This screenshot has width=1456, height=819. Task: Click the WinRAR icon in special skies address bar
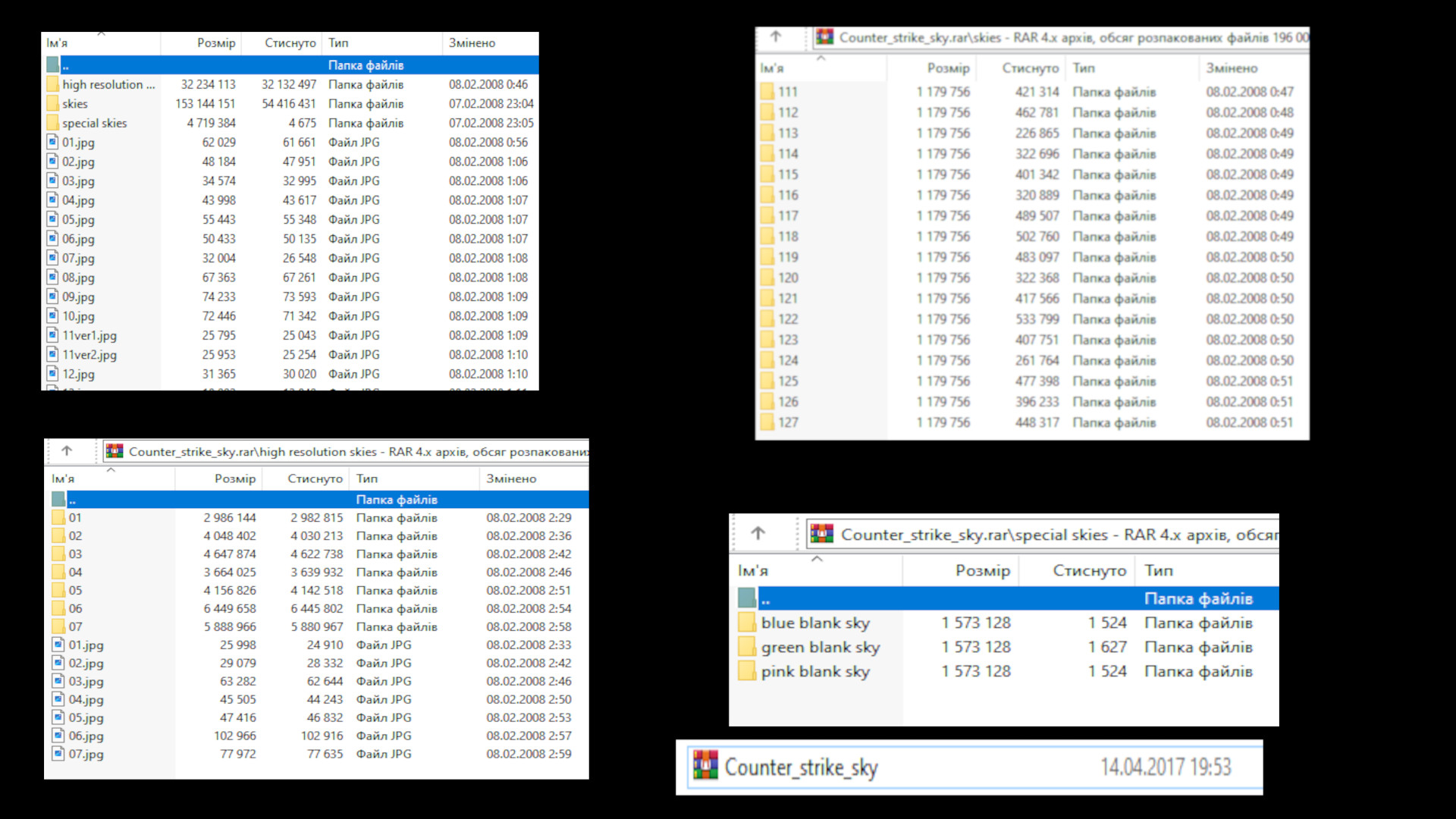click(821, 534)
